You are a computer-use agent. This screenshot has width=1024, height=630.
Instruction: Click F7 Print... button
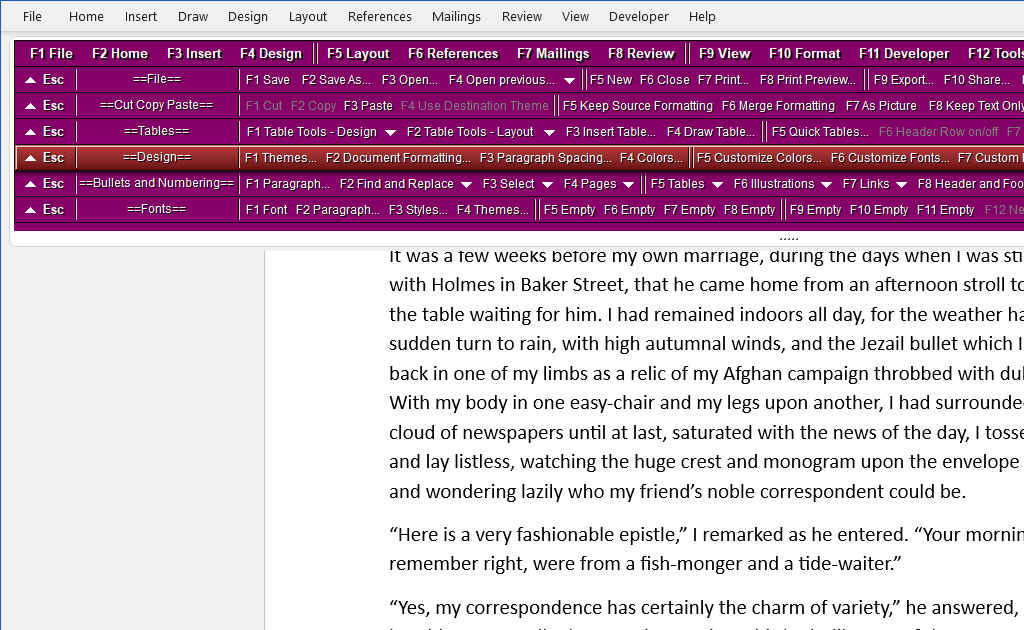click(723, 80)
